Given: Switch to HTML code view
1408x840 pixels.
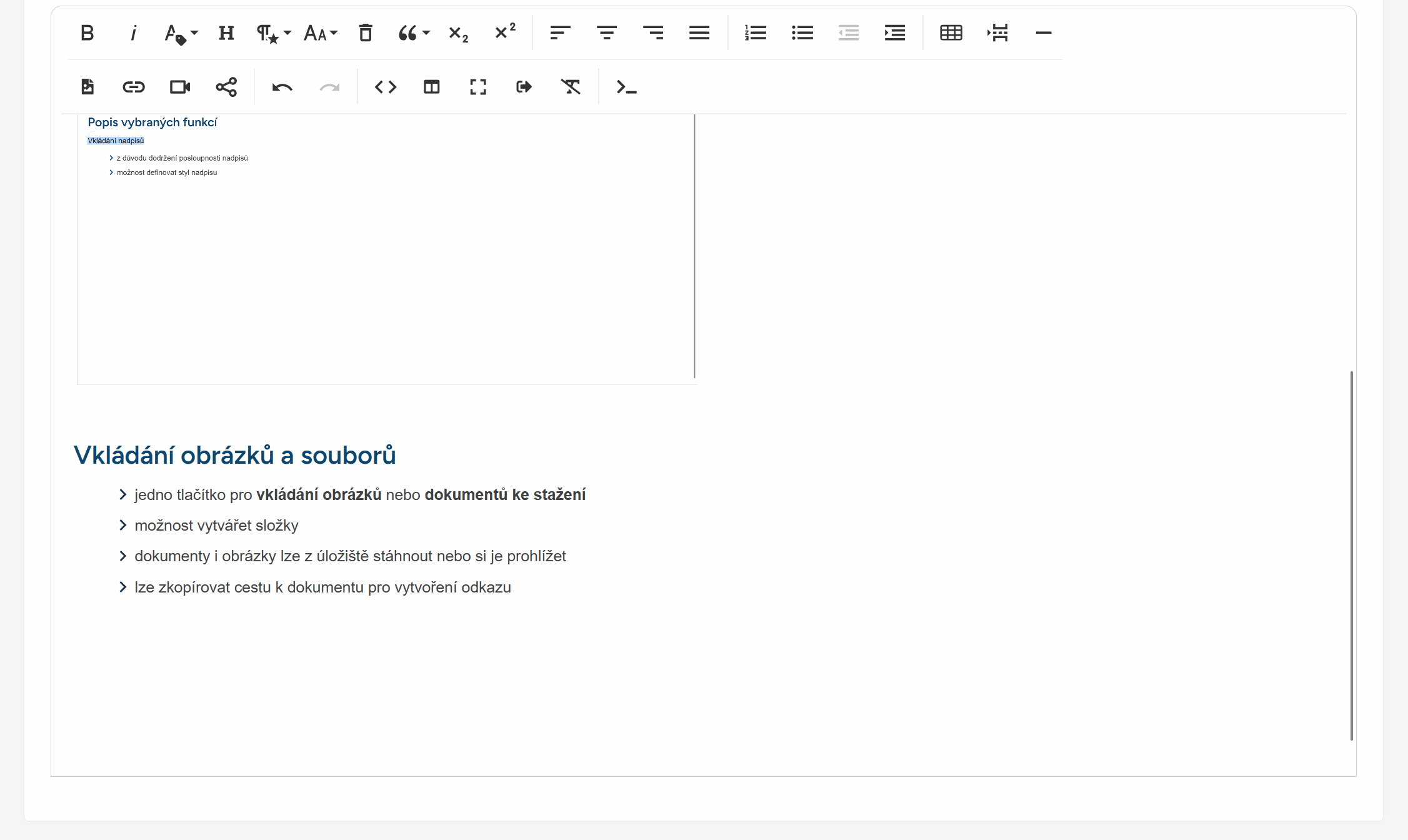Looking at the screenshot, I should [386, 87].
